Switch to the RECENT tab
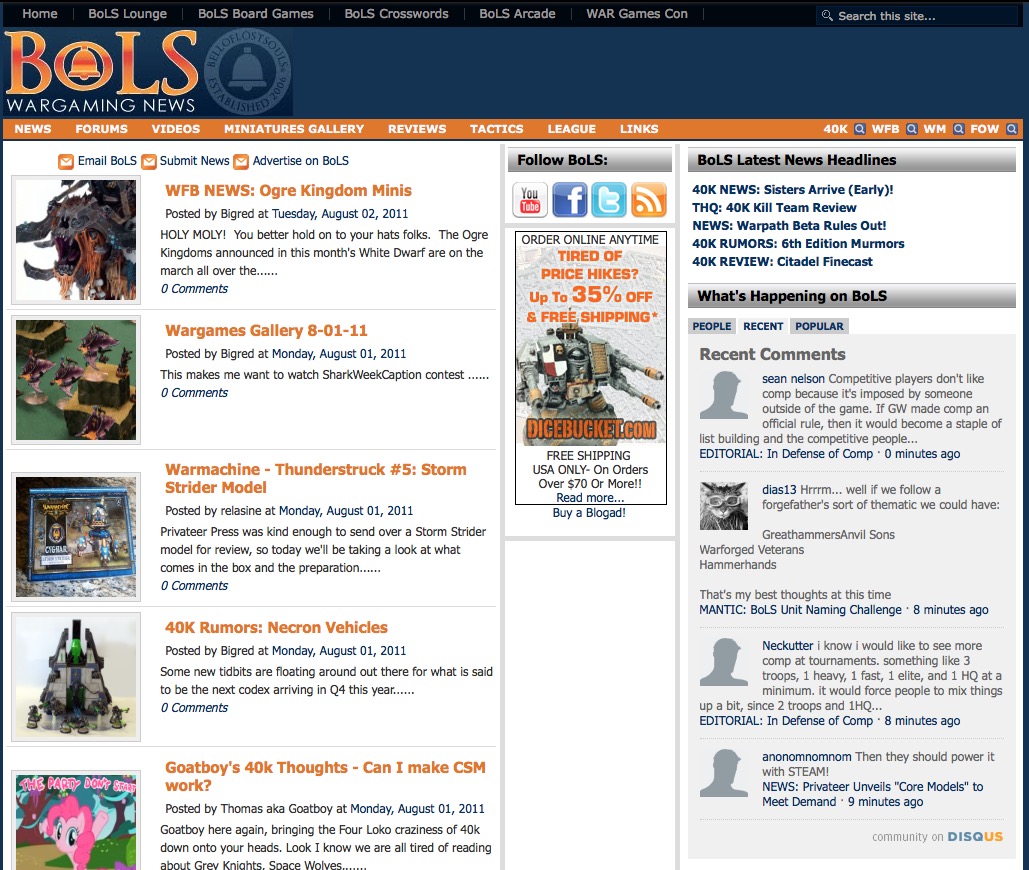The height and width of the screenshot is (870, 1029). [x=763, y=326]
